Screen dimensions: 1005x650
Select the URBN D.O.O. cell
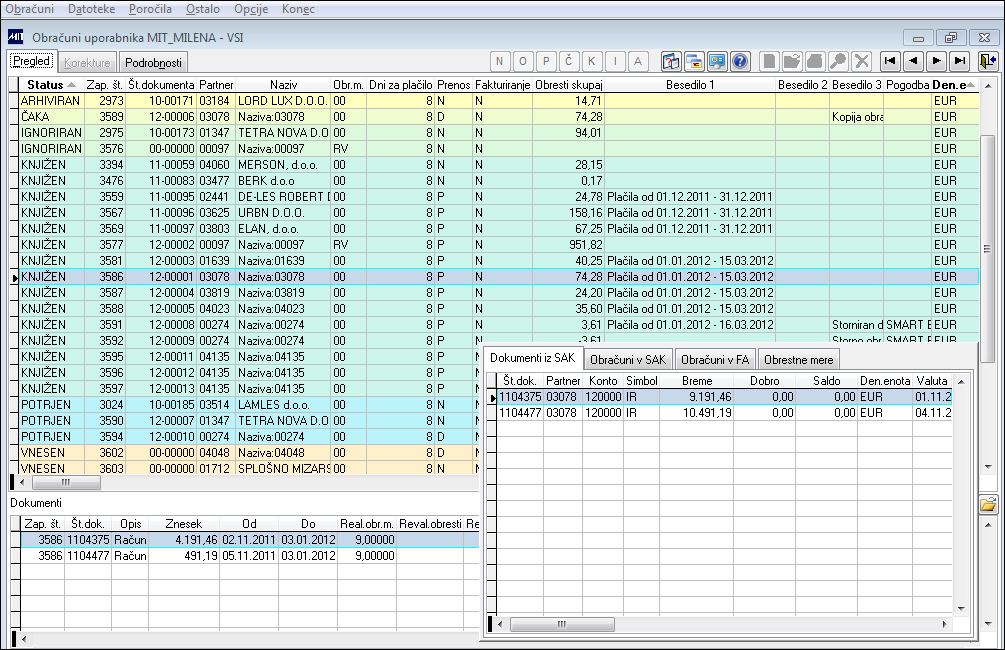[x=283, y=213]
